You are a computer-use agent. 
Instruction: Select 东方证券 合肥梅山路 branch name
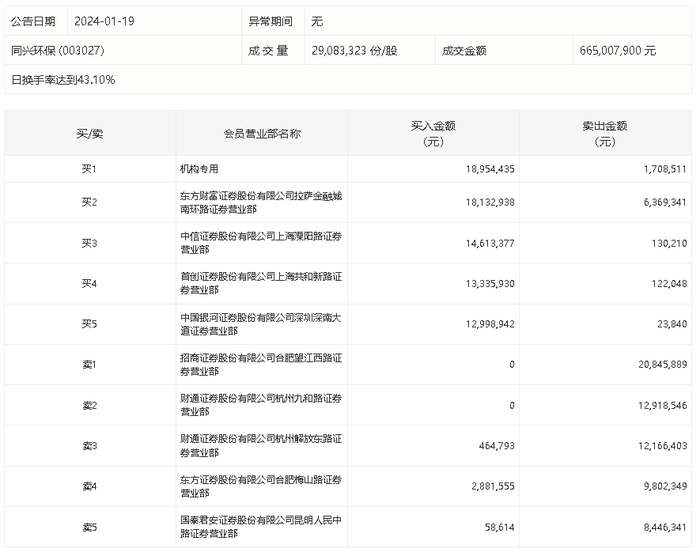pos(261,486)
